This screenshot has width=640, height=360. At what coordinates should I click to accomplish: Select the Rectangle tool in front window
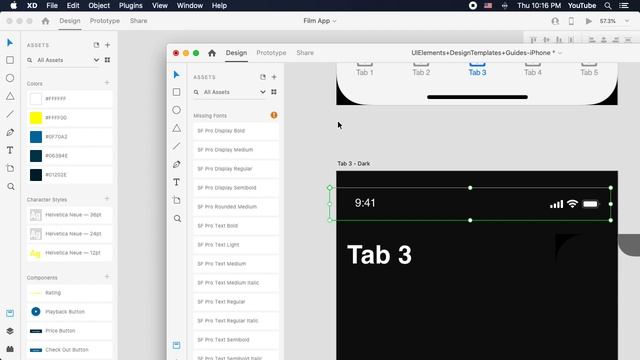176,92
